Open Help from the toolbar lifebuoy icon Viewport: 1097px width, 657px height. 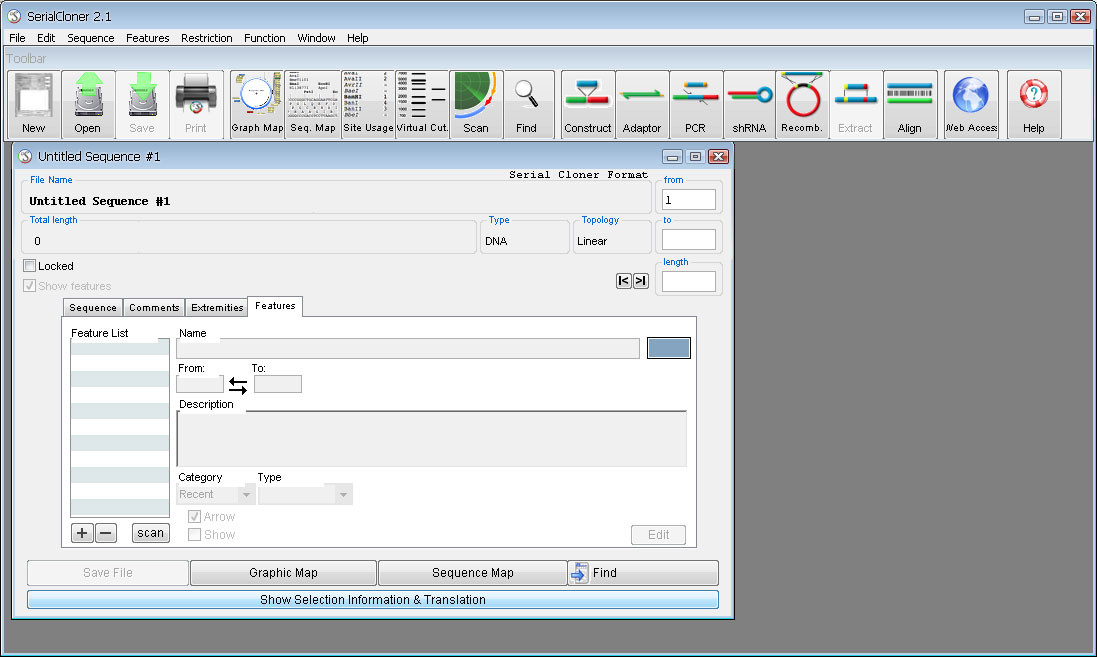coord(1033,104)
